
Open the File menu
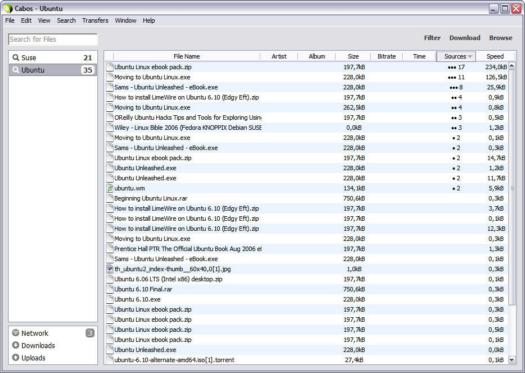pos(10,20)
